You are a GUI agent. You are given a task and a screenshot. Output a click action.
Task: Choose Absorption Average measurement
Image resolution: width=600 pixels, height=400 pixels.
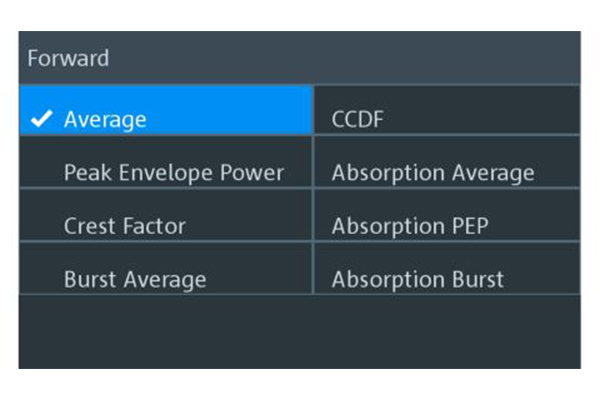point(432,172)
